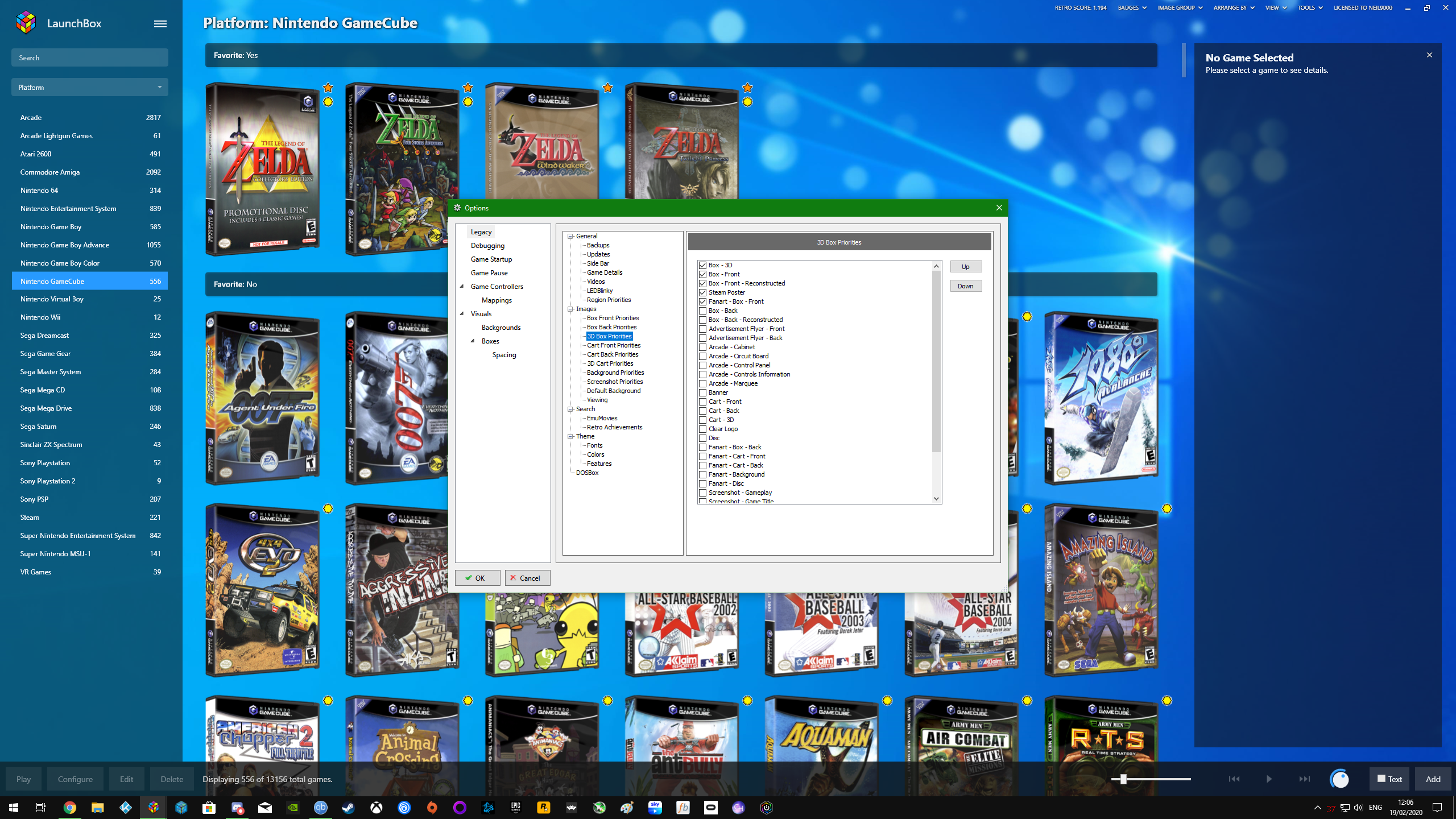Collapse the Visuals section
This screenshot has width=1456, height=819.
[x=462, y=313]
